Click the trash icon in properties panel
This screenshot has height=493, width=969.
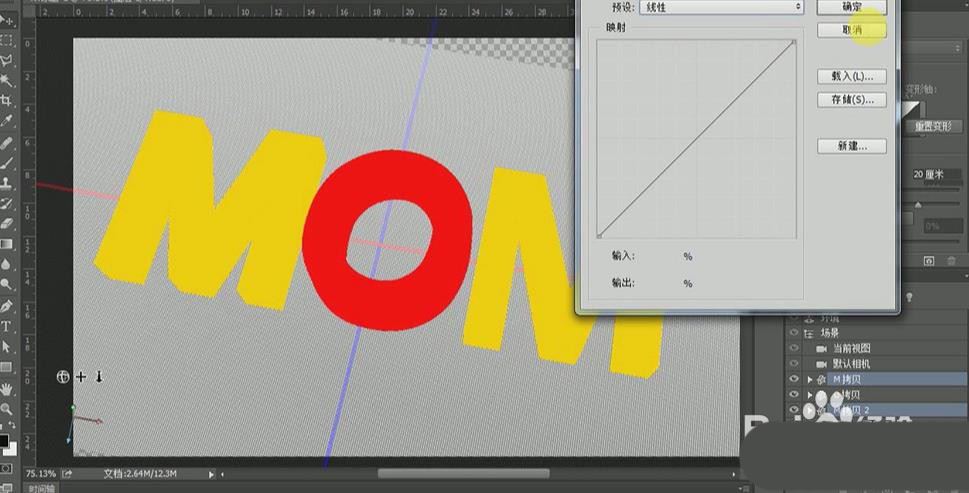point(952,261)
